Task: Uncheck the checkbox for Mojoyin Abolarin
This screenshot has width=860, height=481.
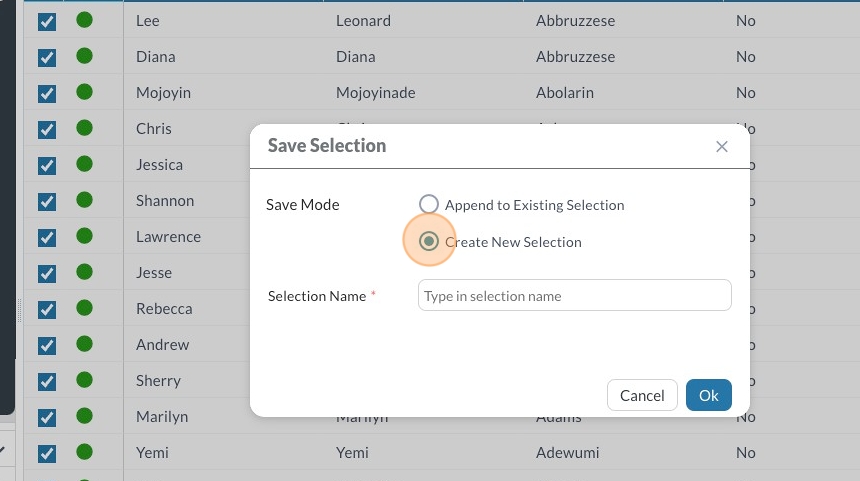Action: 47,93
